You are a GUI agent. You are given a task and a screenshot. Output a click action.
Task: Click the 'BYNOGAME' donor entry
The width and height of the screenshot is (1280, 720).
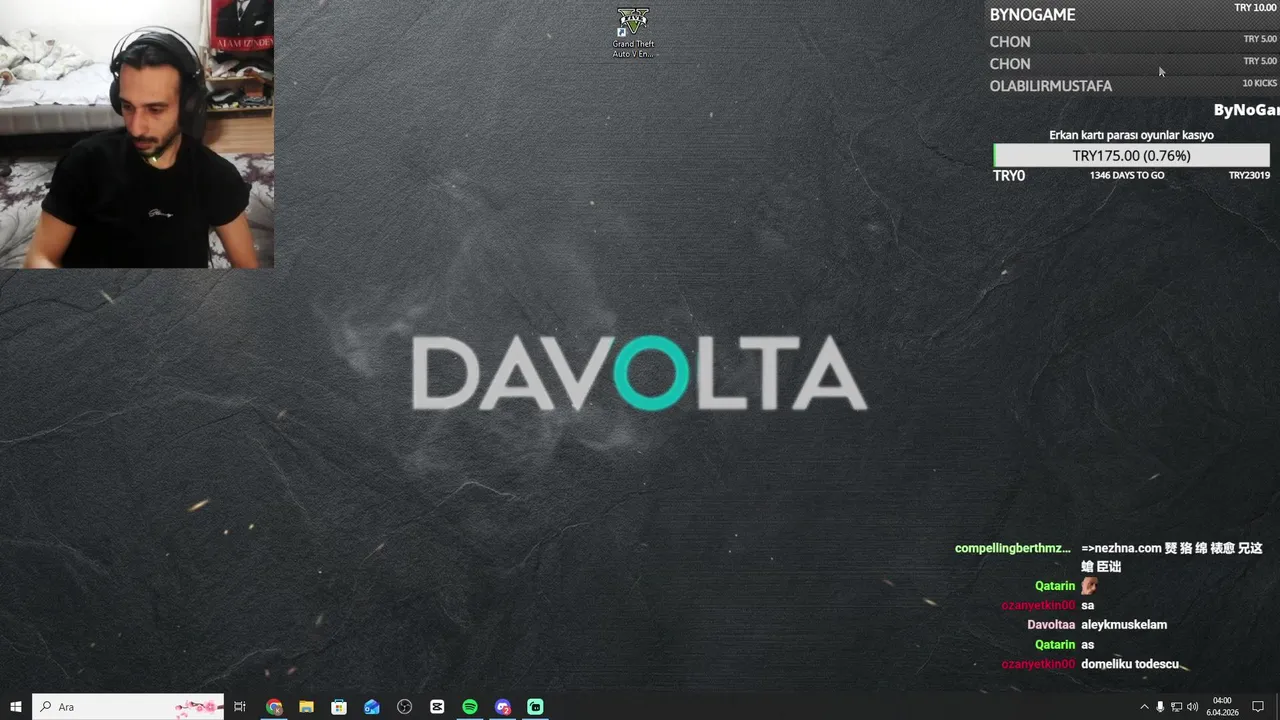[x=1033, y=15]
